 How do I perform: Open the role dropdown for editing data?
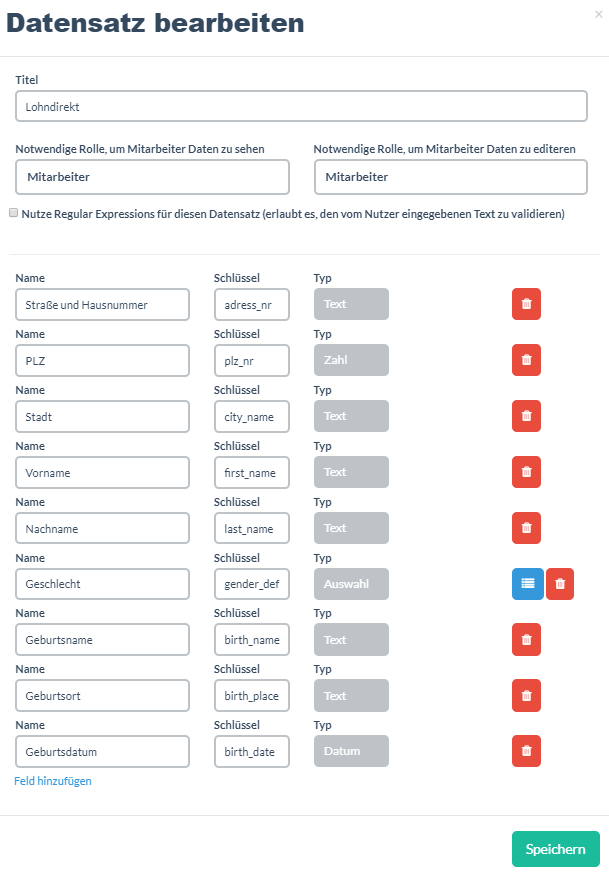tap(450, 177)
